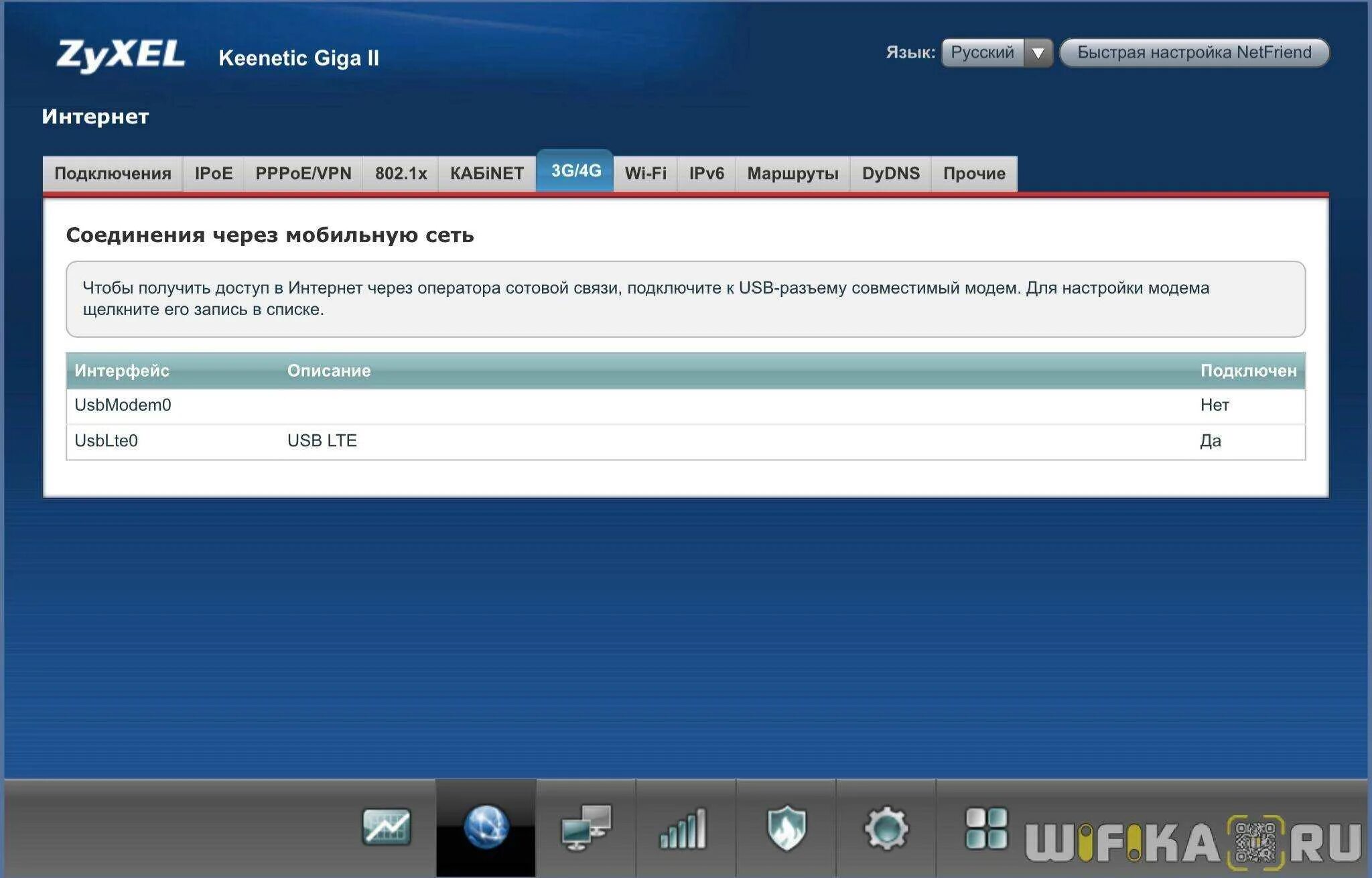This screenshot has height=878, width=1372.
Task: Open the home network computers icon
Action: pos(586,827)
